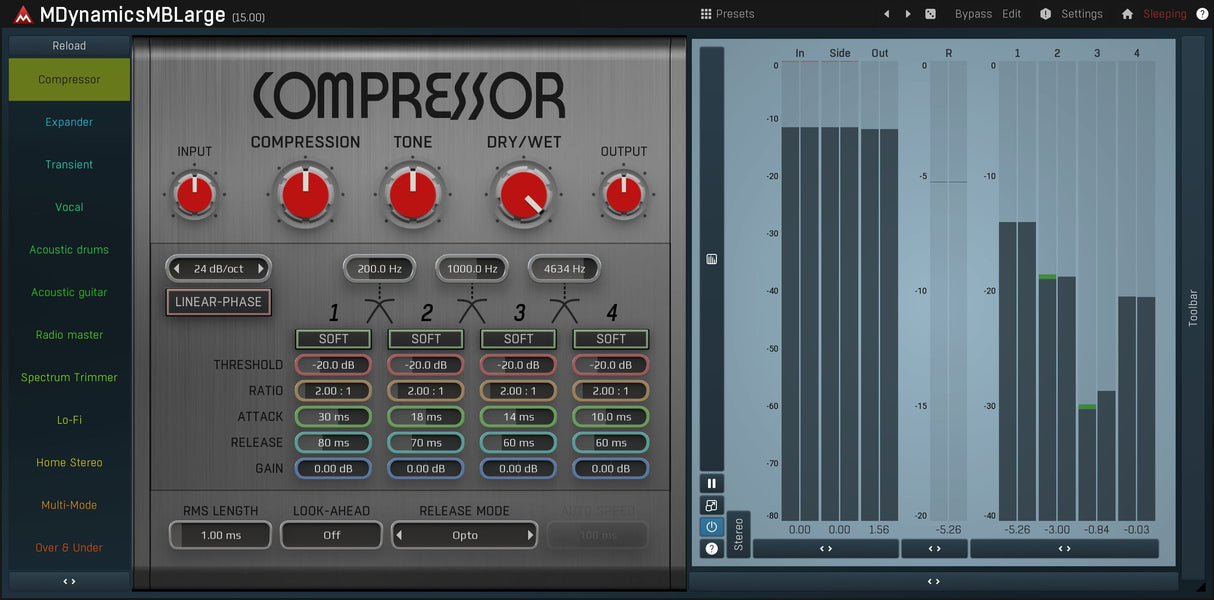Click the hexagon warning icon beside Settings

tap(1045, 14)
